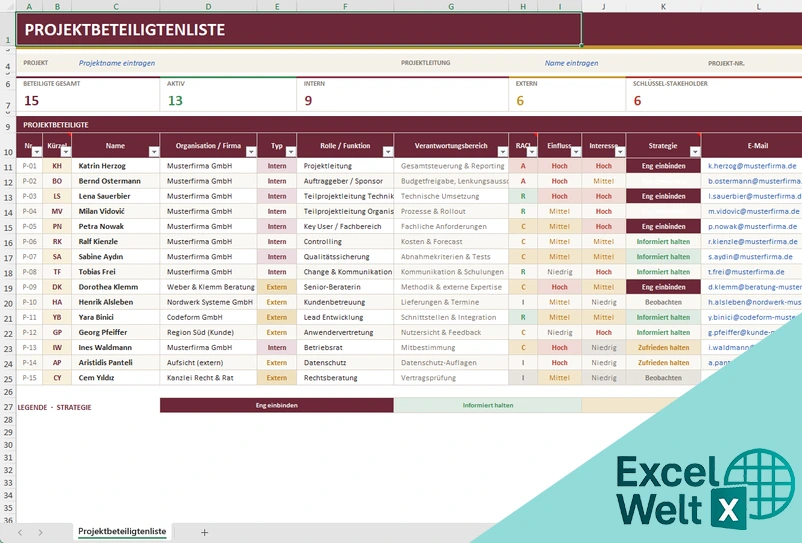Select the name cell 'Cem Yıldız'
802x543 pixels.
click(x=116, y=378)
